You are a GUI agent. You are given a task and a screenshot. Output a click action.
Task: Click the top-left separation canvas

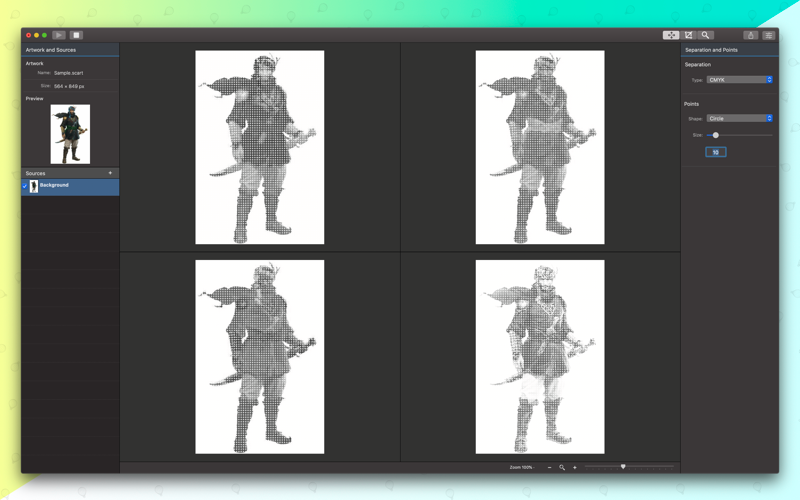(260, 147)
